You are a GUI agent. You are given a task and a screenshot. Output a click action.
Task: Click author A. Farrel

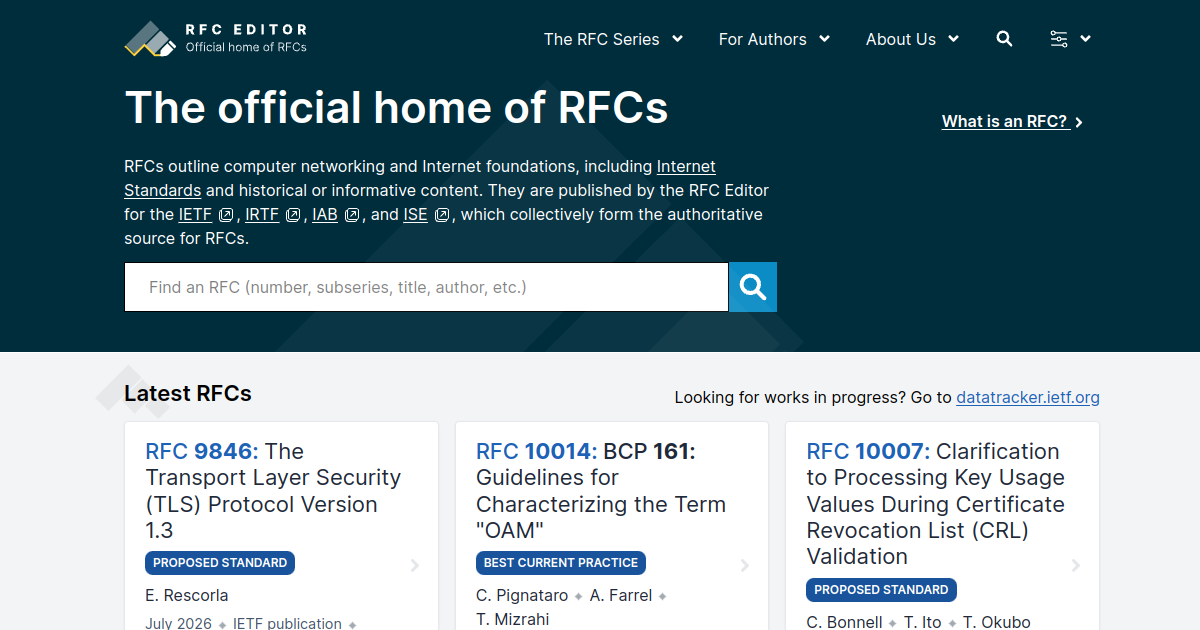[621, 595]
